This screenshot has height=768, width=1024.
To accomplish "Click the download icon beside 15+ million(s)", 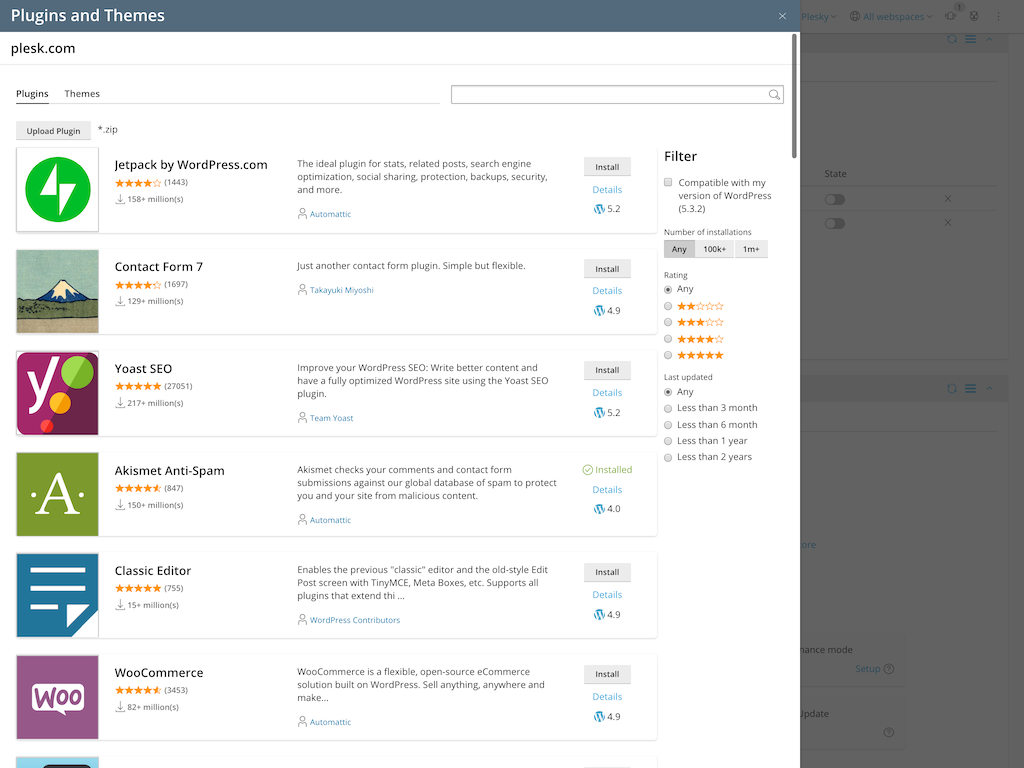I will click(x=120, y=605).
